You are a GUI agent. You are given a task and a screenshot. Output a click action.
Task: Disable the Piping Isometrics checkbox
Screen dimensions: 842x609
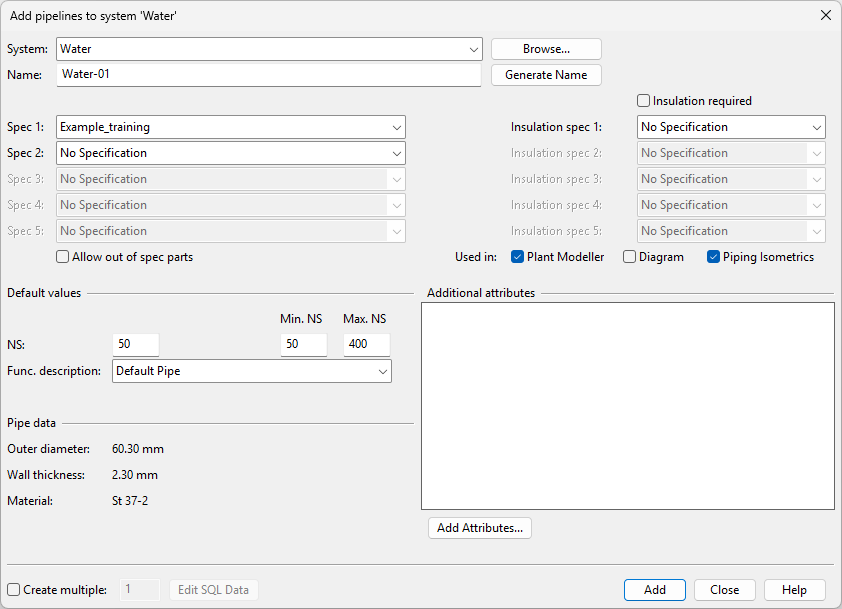(714, 257)
